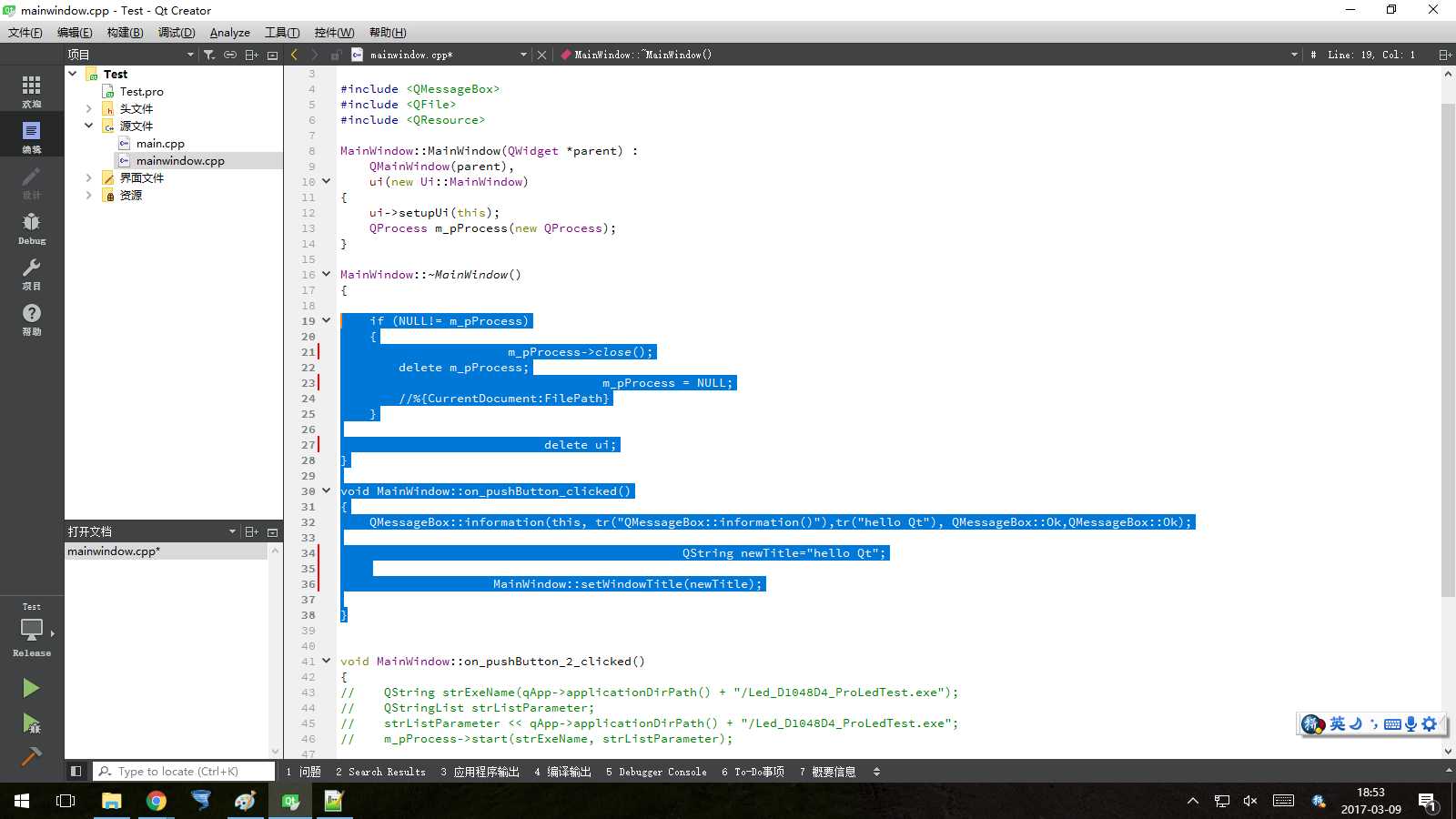The image size is (1456, 819).
Task: Expand the 界面文件 folder
Action: pos(88,177)
